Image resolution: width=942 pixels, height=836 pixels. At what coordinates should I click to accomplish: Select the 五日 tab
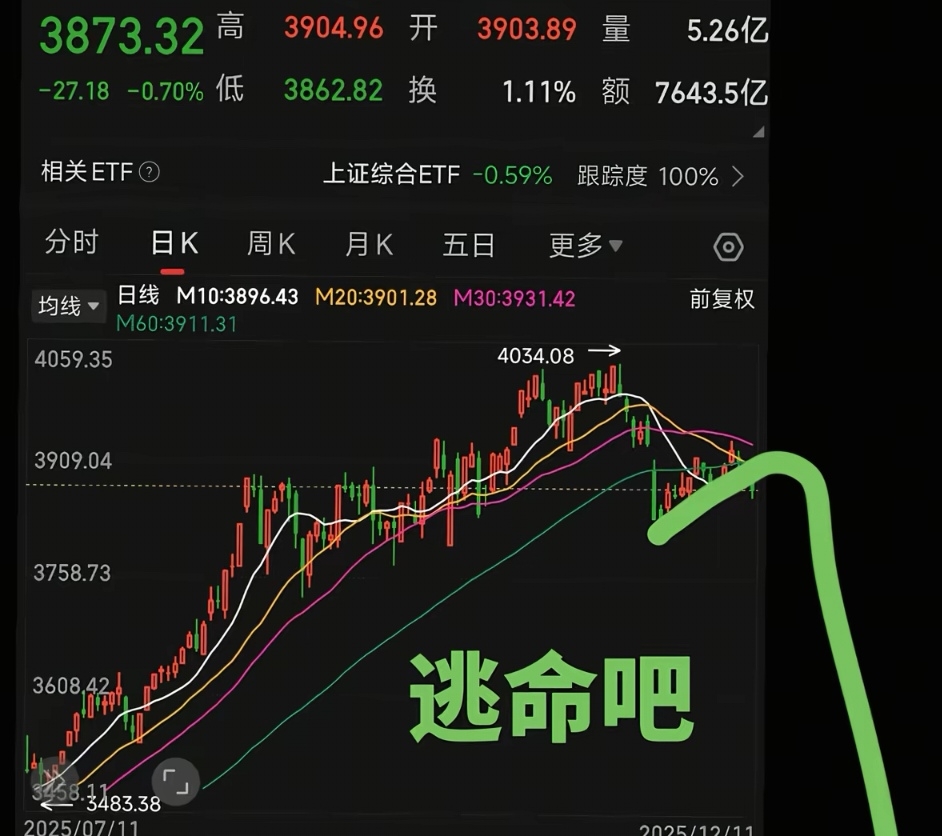pos(469,246)
